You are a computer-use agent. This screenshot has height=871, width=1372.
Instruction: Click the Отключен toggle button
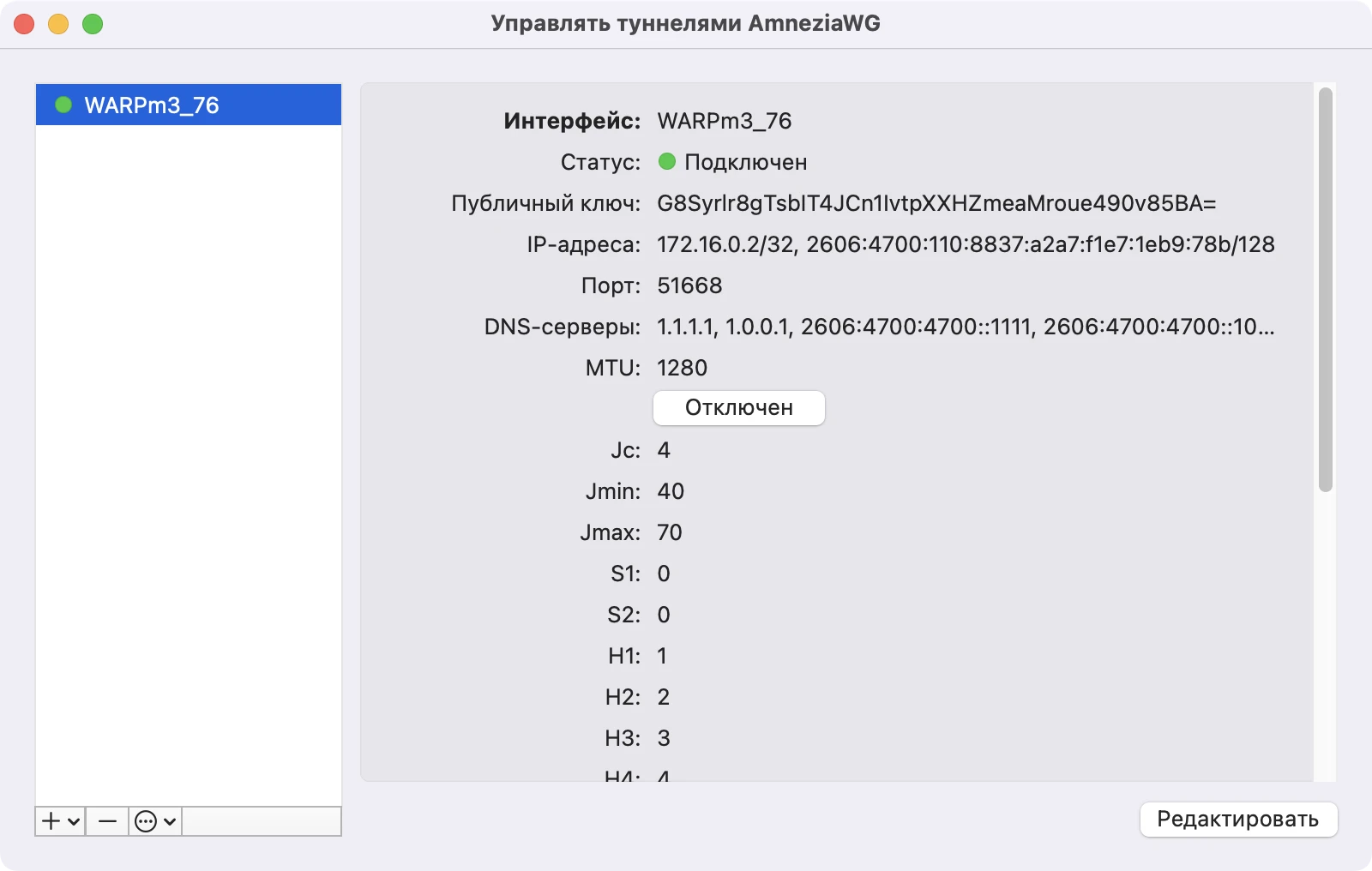pyautogui.click(x=739, y=408)
